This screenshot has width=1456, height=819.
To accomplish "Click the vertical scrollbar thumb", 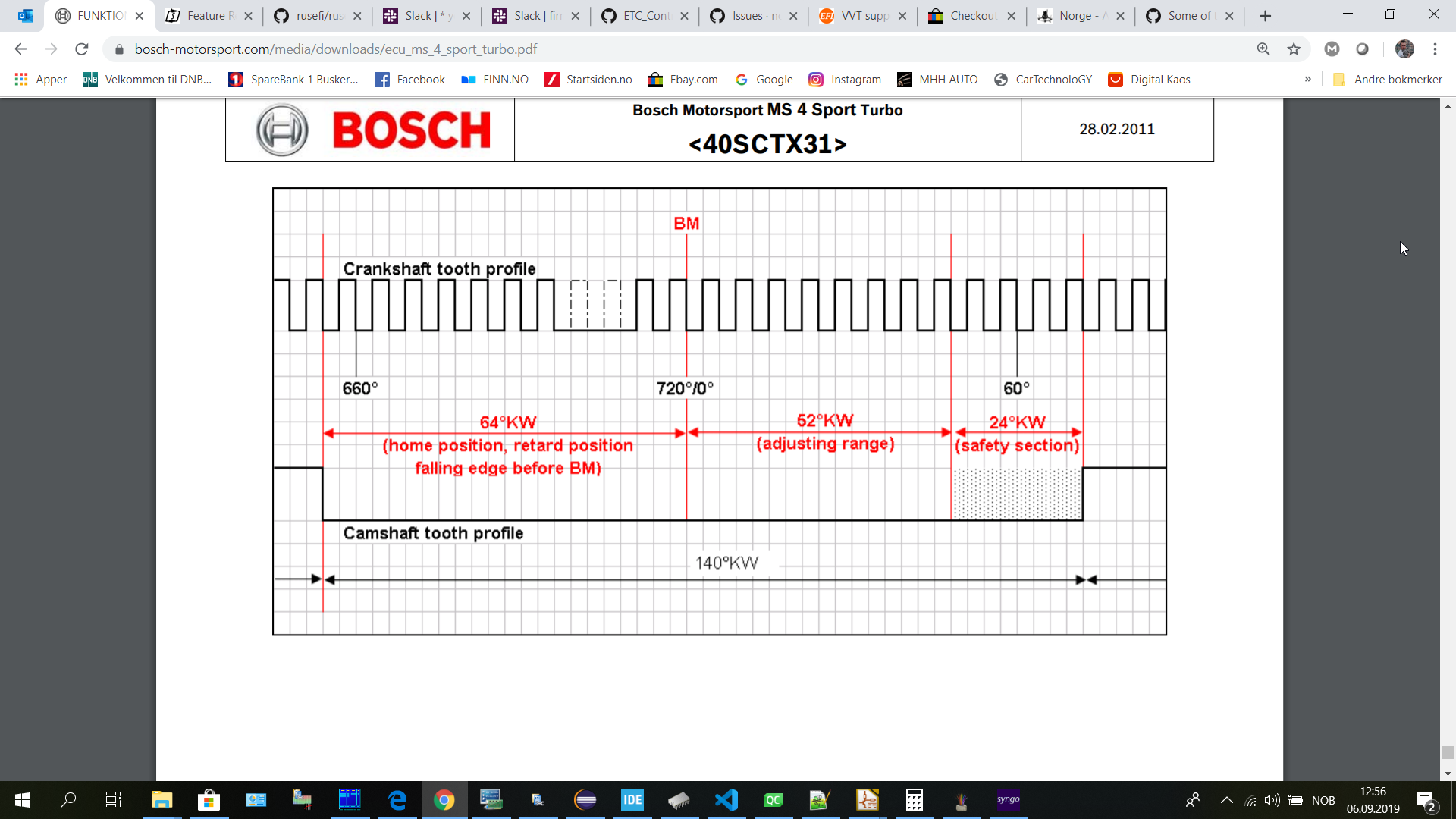I will pos(1448,753).
